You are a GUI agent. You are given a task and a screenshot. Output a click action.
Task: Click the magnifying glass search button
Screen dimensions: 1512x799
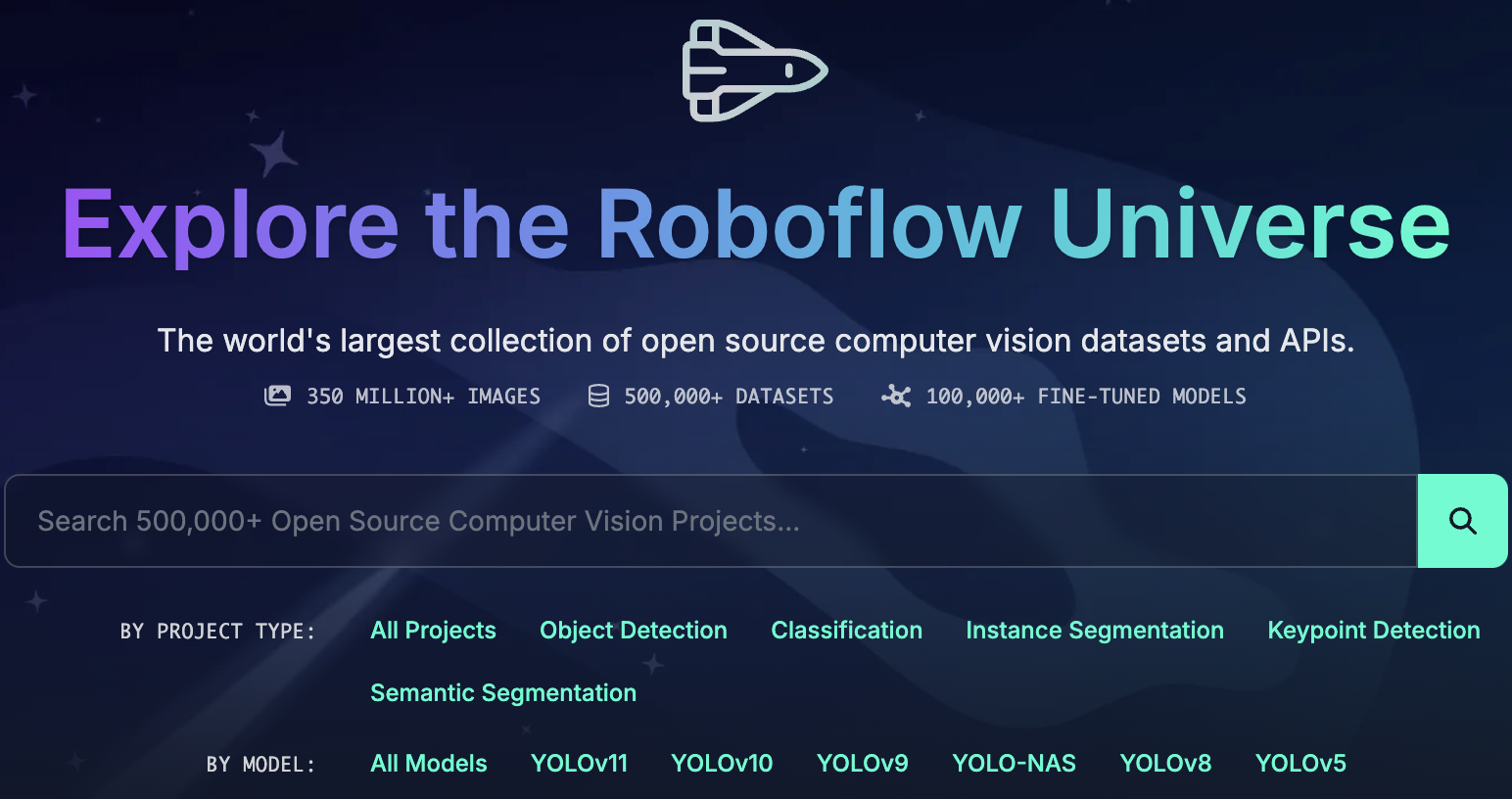pyautogui.click(x=1462, y=521)
